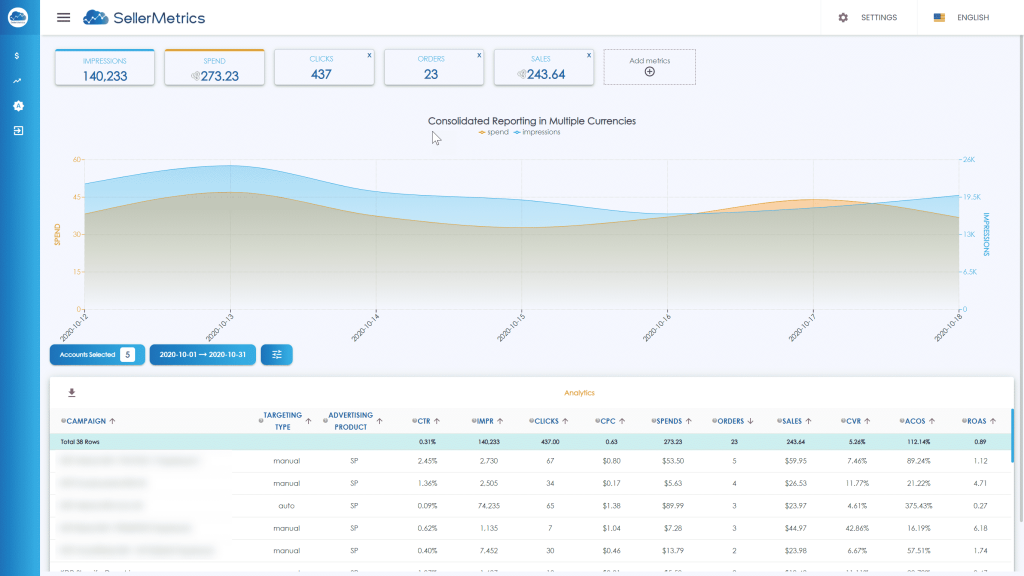
Task: Remove the Clicks metric card
Action: (x=369, y=56)
